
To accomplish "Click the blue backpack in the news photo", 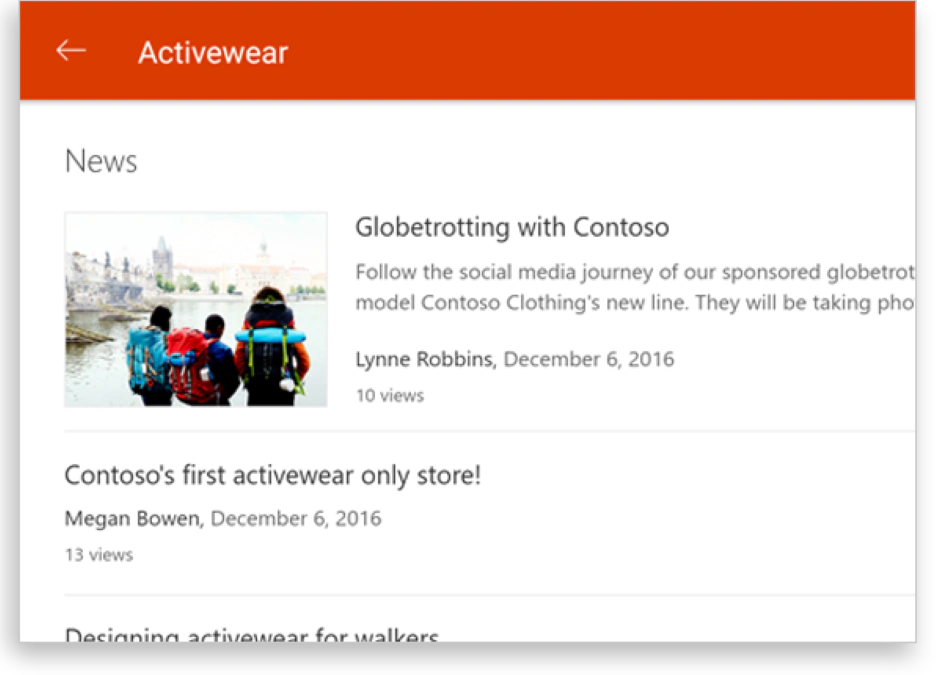I will (x=143, y=355).
